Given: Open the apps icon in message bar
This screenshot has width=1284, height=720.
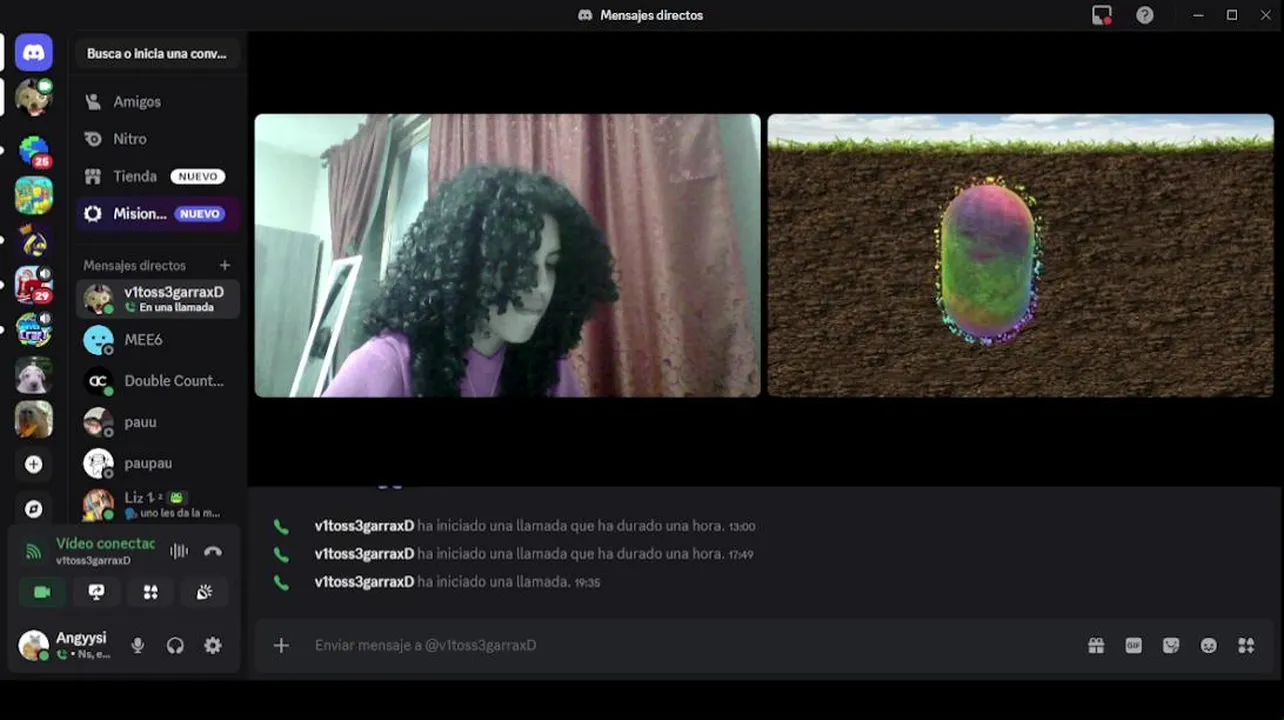Looking at the screenshot, I should pos(1246,646).
